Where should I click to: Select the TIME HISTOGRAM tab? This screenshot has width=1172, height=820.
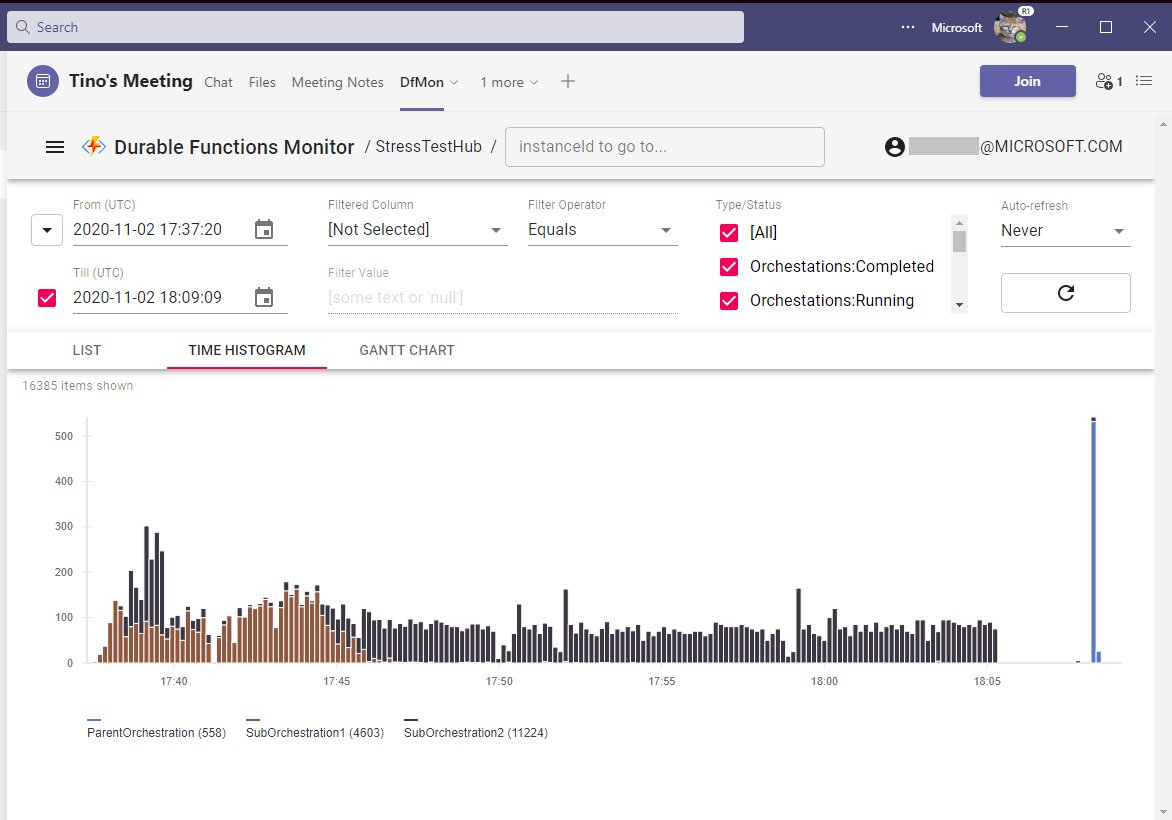pos(247,350)
